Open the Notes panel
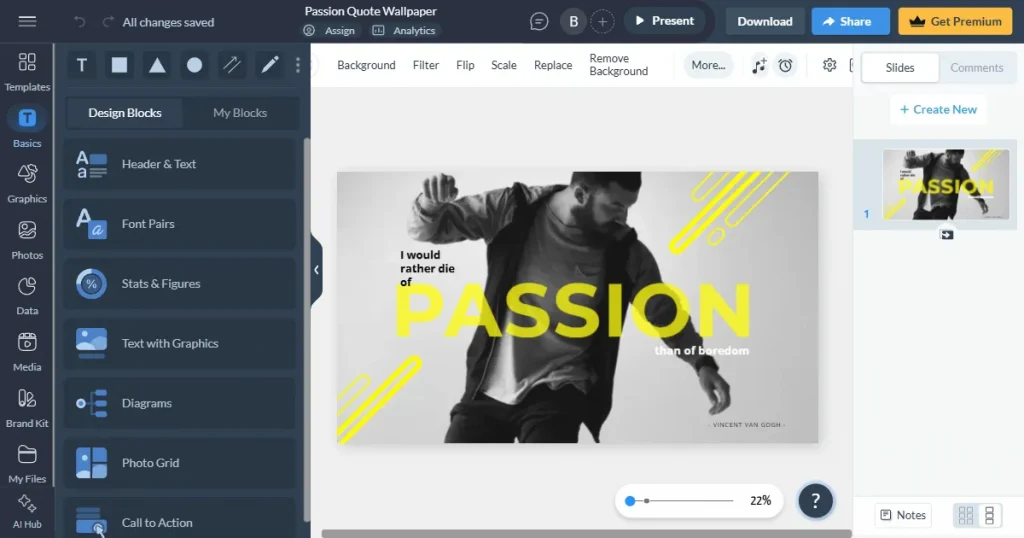Image resolution: width=1024 pixels, height=538 pixels. tap(903, 515)
